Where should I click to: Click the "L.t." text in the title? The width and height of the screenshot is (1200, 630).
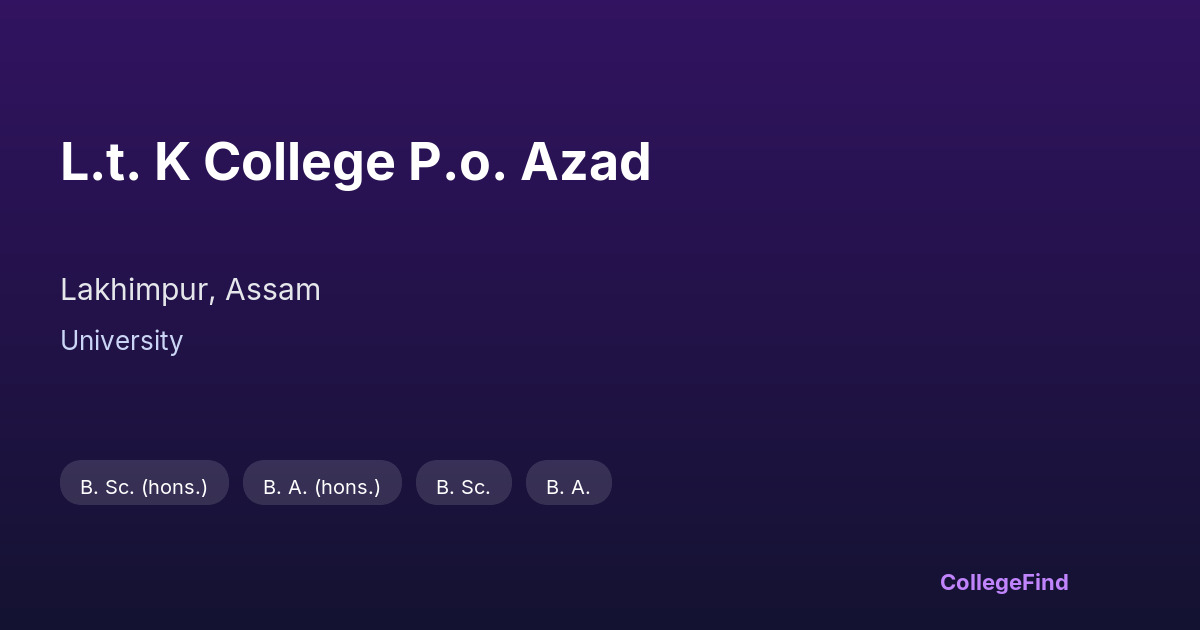pyautogui.click(x=97, y=162)
